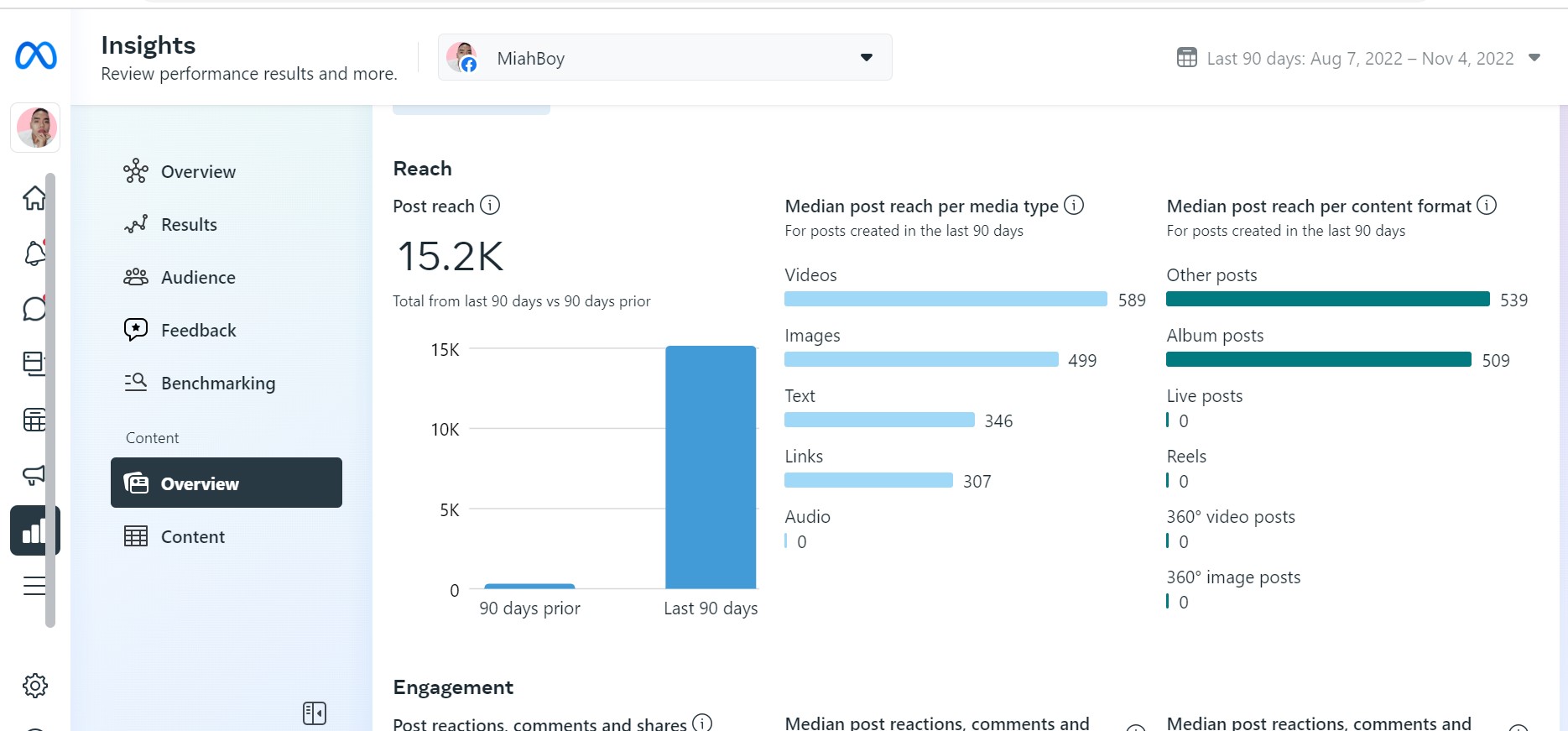Viewport: 1568px width, 731px height.
Task: Click the Album posts reach bar
Action: click(x=1319, y=359)
